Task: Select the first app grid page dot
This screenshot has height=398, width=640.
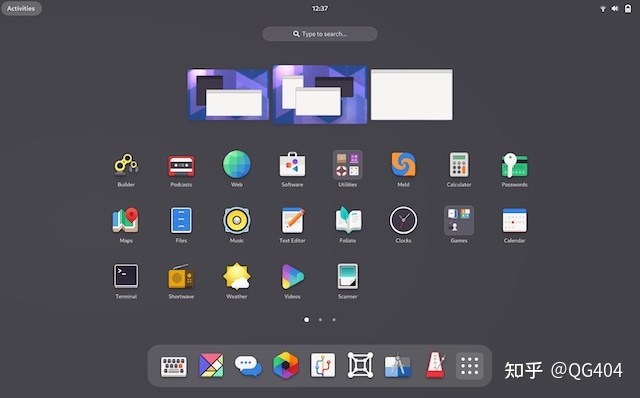Action: click(x=307, y=320)
